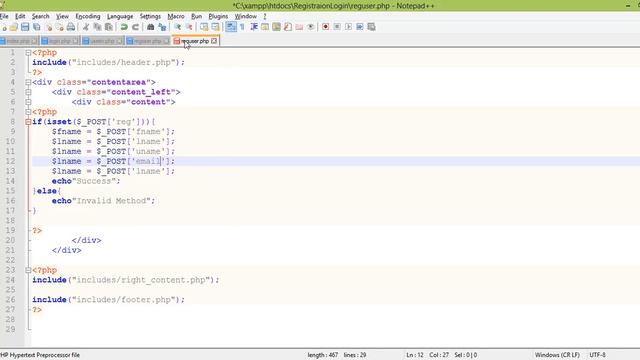
Task: Zoom in using the magnifier plus icon
Action: (178, 27)
